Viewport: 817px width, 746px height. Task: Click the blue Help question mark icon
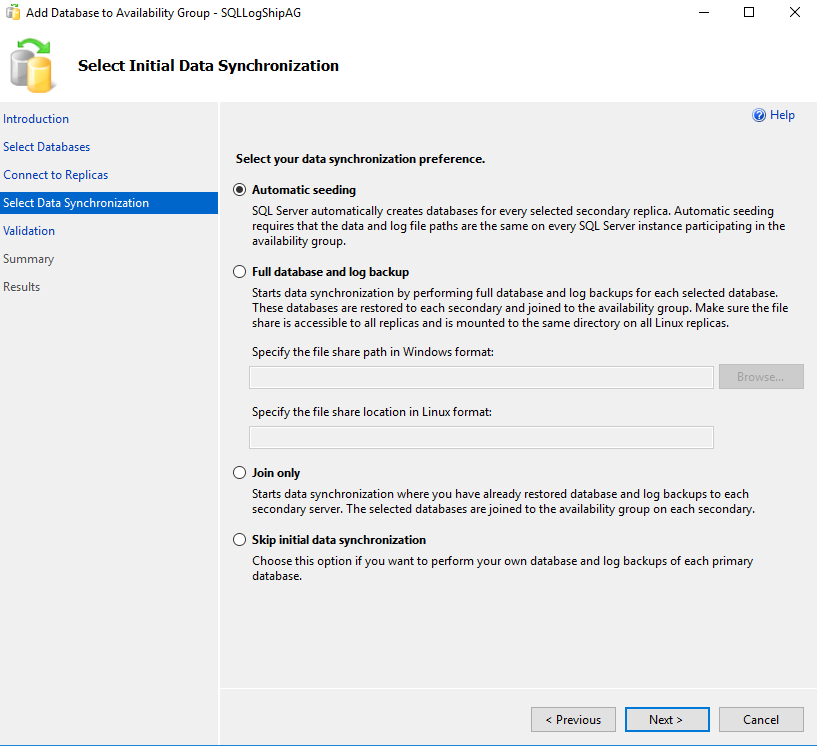[759, 115]
